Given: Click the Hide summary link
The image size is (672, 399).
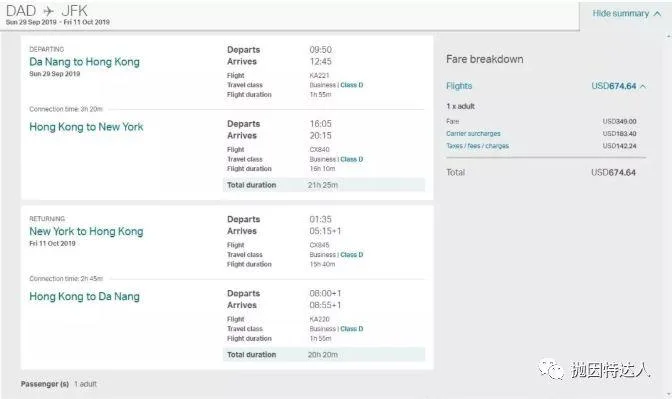Looking at the screenshot, I should pyautogui.click(x=621, y=13).
